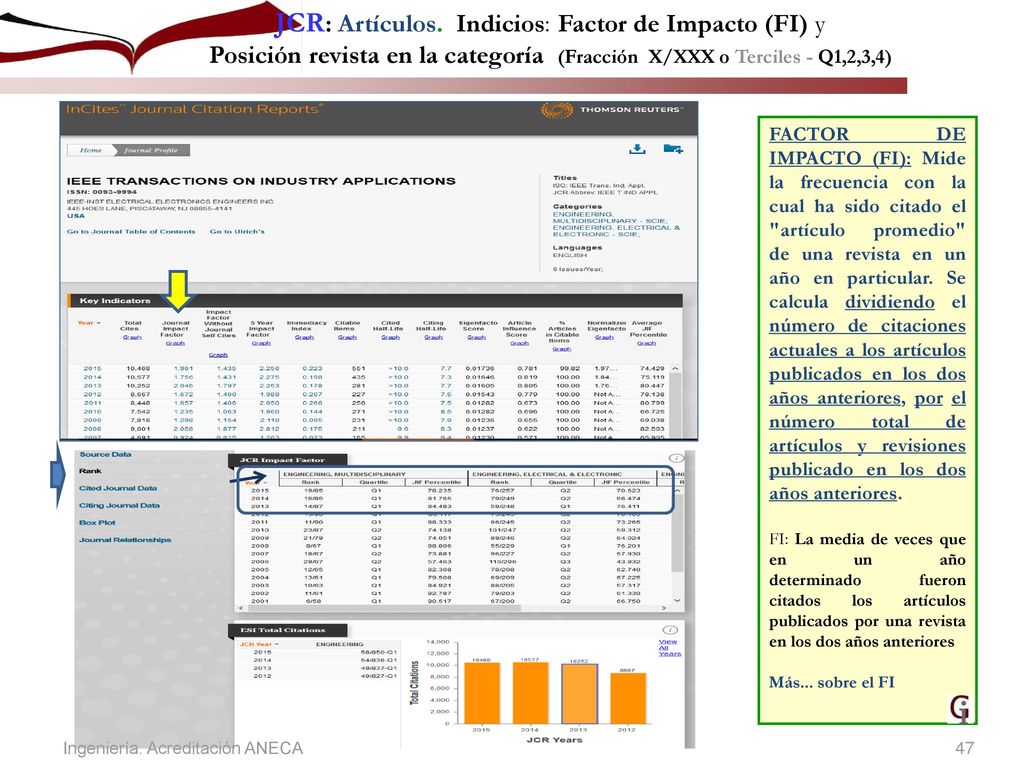1024x768 pixels.
Task: Click the 2015 year row in Key Indicators
Action: [x=375, y=368]
